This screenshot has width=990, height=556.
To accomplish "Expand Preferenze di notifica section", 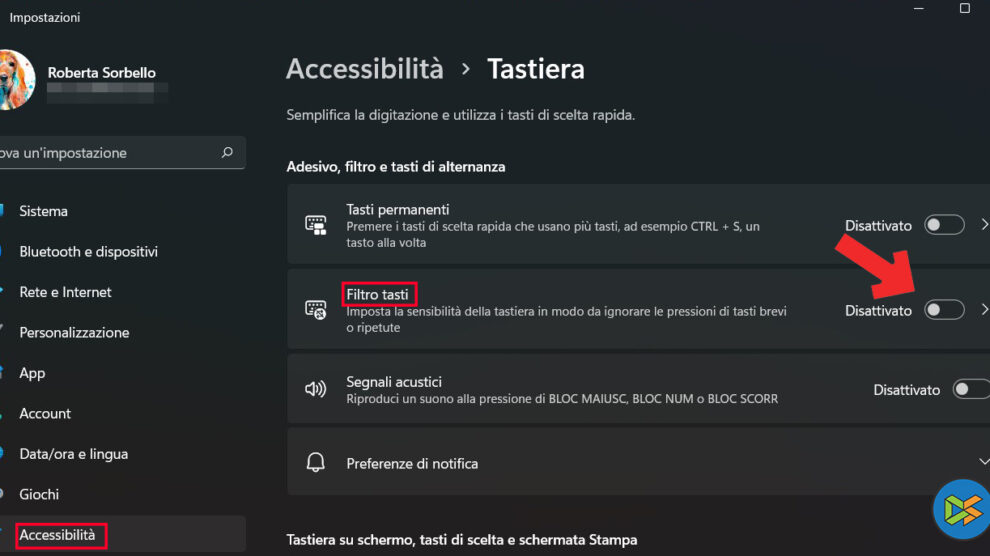I will [x=984, y=461].
